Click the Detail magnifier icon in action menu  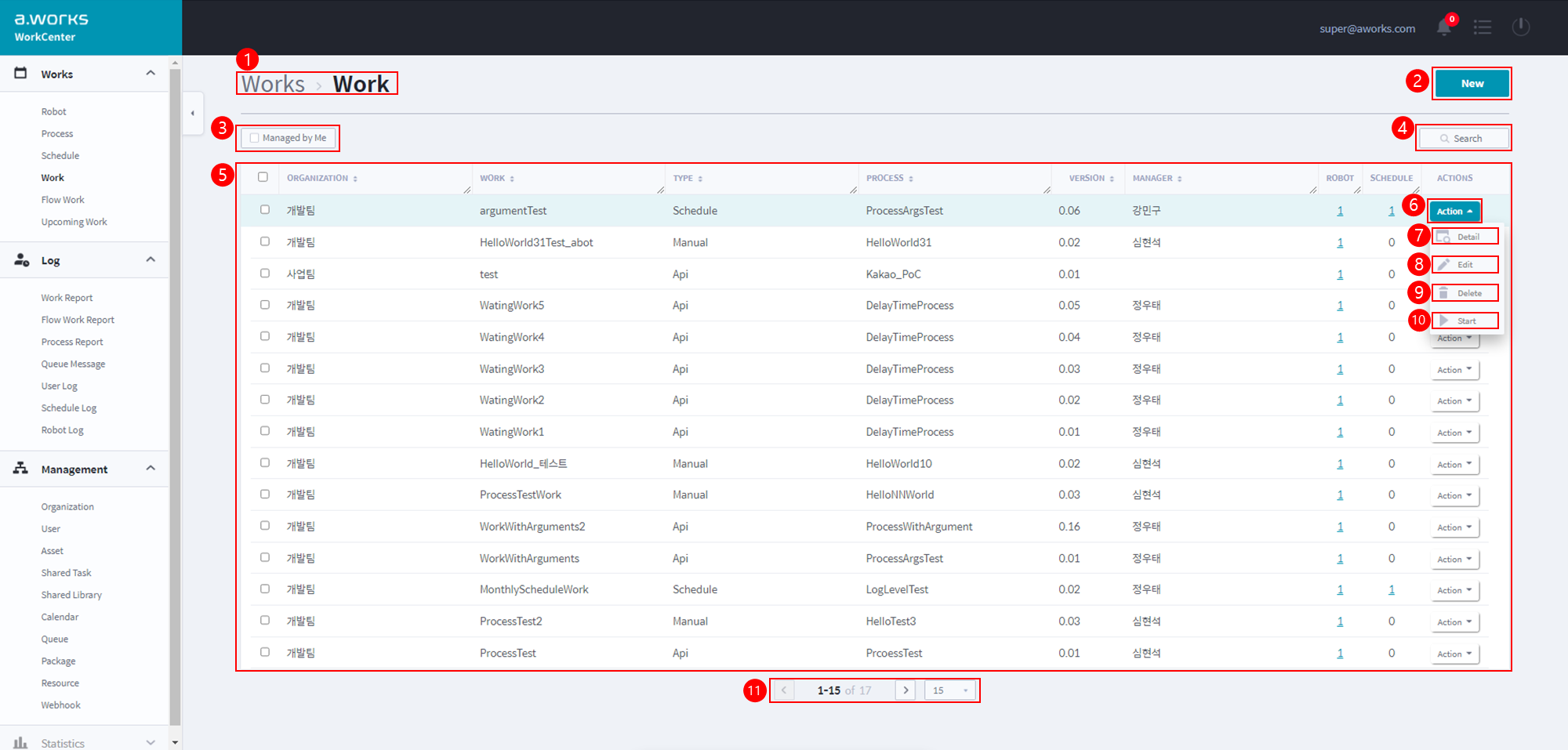pos(1443,237)
